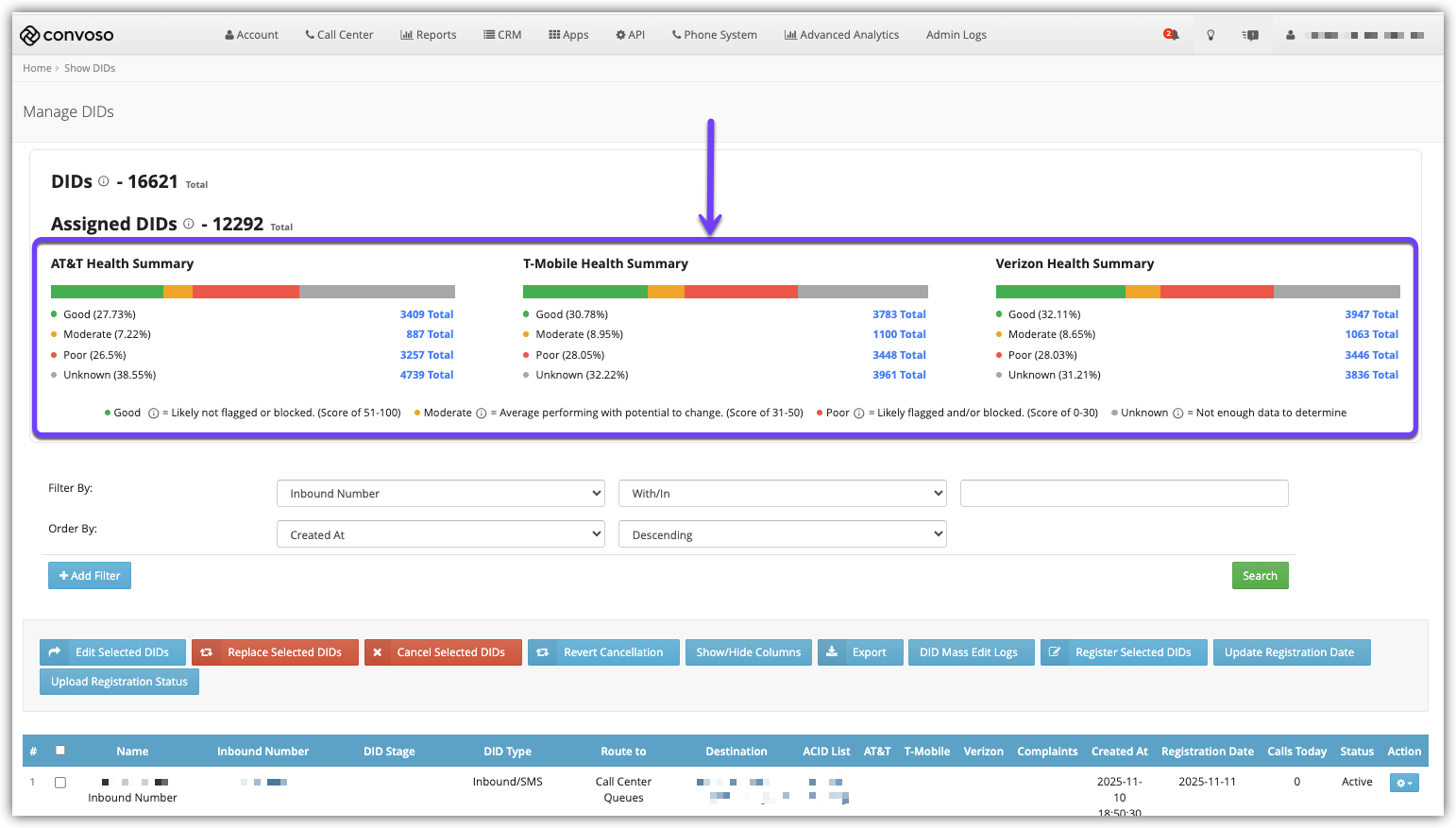Viewport: 1456px width, 828px height.
Task: Toggle the select-all checkbox in table header
Action: (60, 751)
